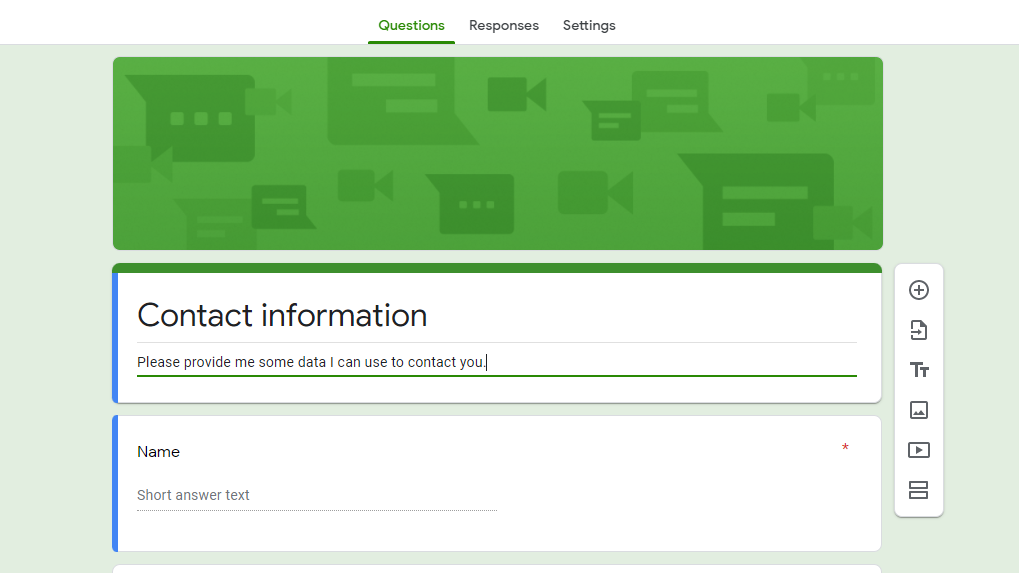Click the dark green bar atop the title card
Image resolution: width=1019 pixels, height=573 pixels.
(x=497, y=268)
